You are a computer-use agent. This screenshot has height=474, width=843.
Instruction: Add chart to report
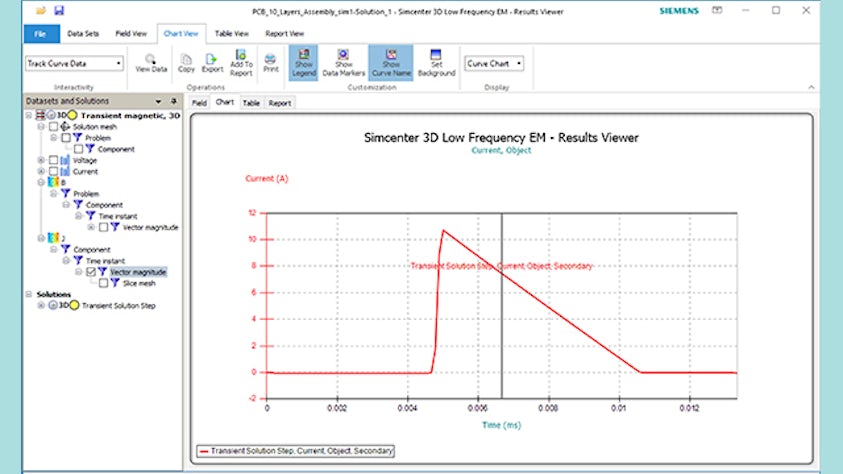pyautogui.click(x=241, y=63)
